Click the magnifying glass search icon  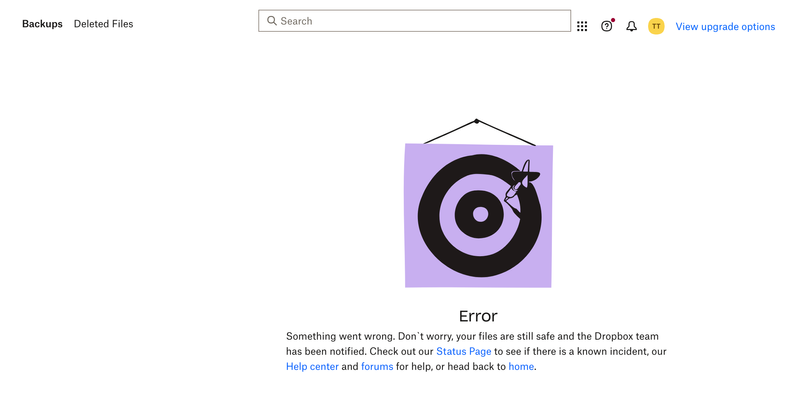[272, 21]
